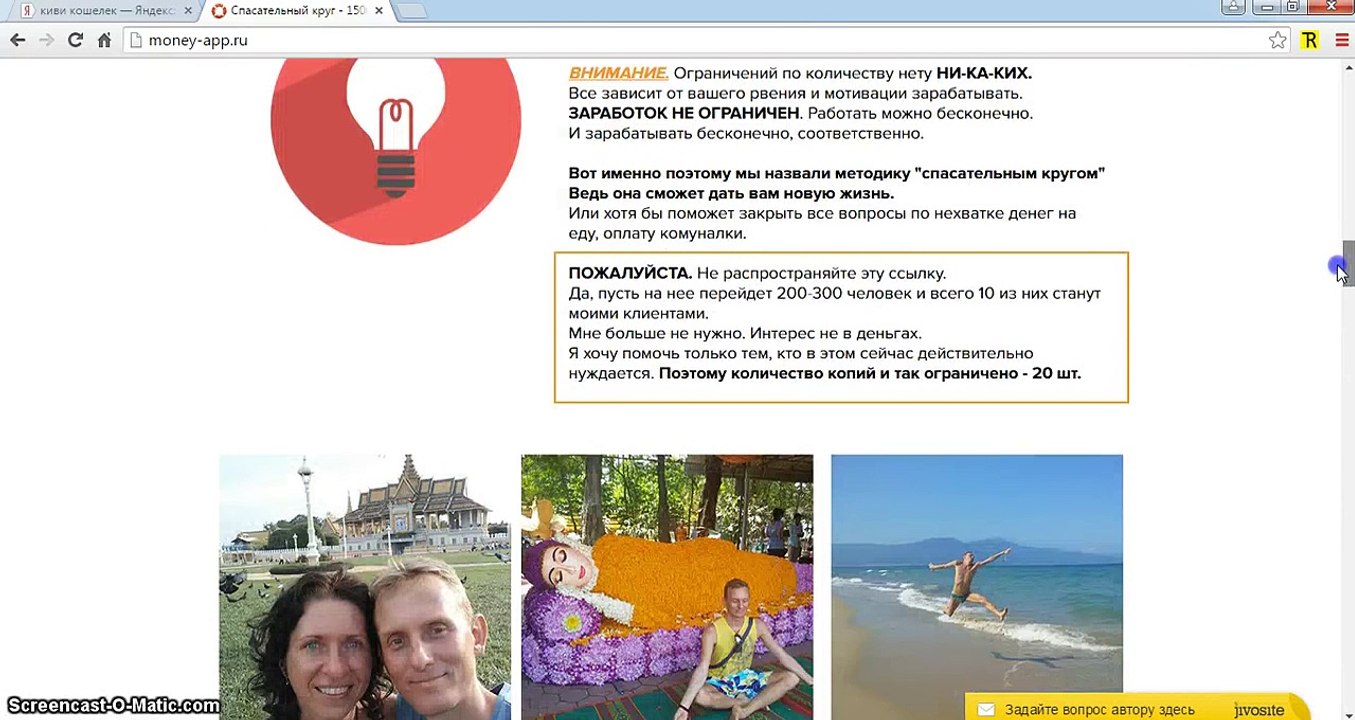Click the scrollbar up arrow
The width and height of the screenshot is (1355, 720).
point(1347,66)
